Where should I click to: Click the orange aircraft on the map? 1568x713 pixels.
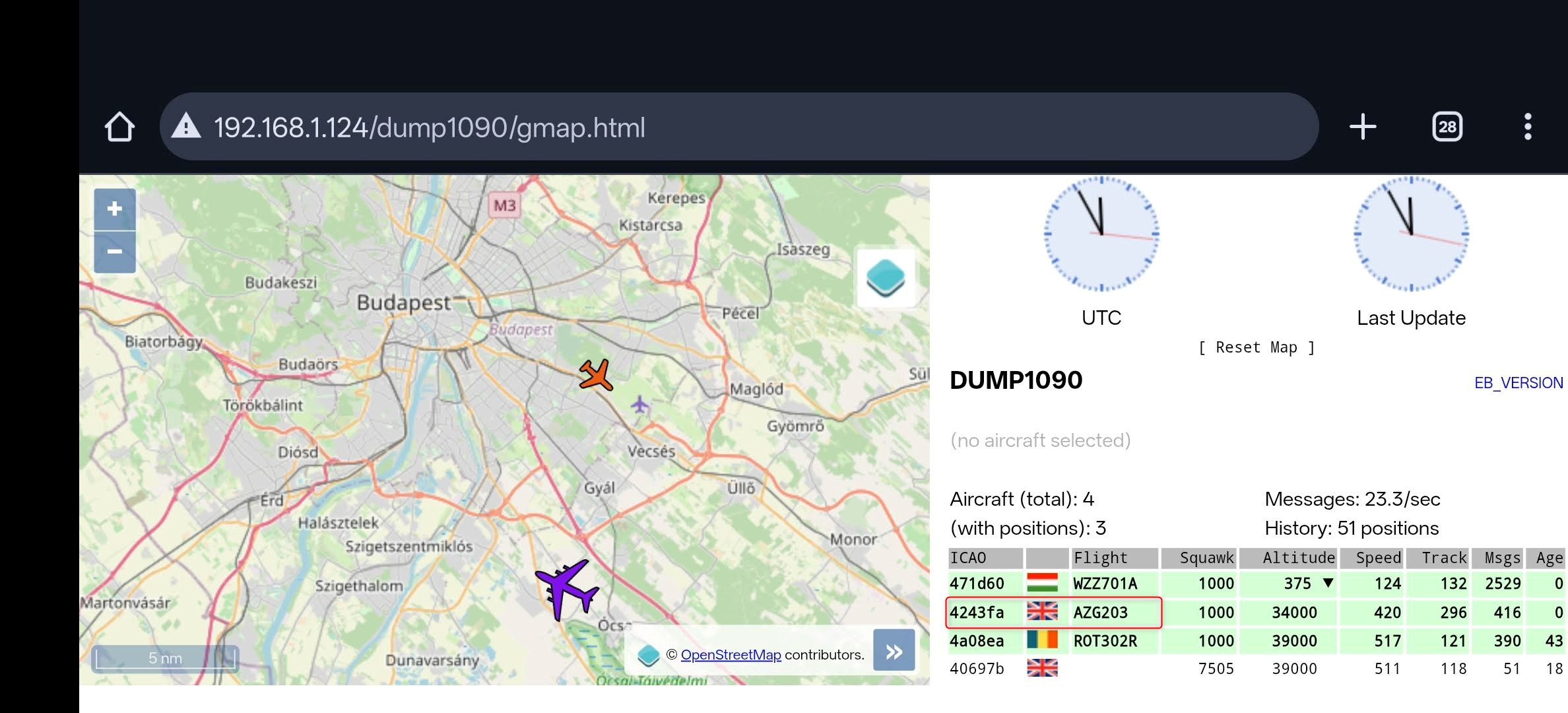pos(596,375)
